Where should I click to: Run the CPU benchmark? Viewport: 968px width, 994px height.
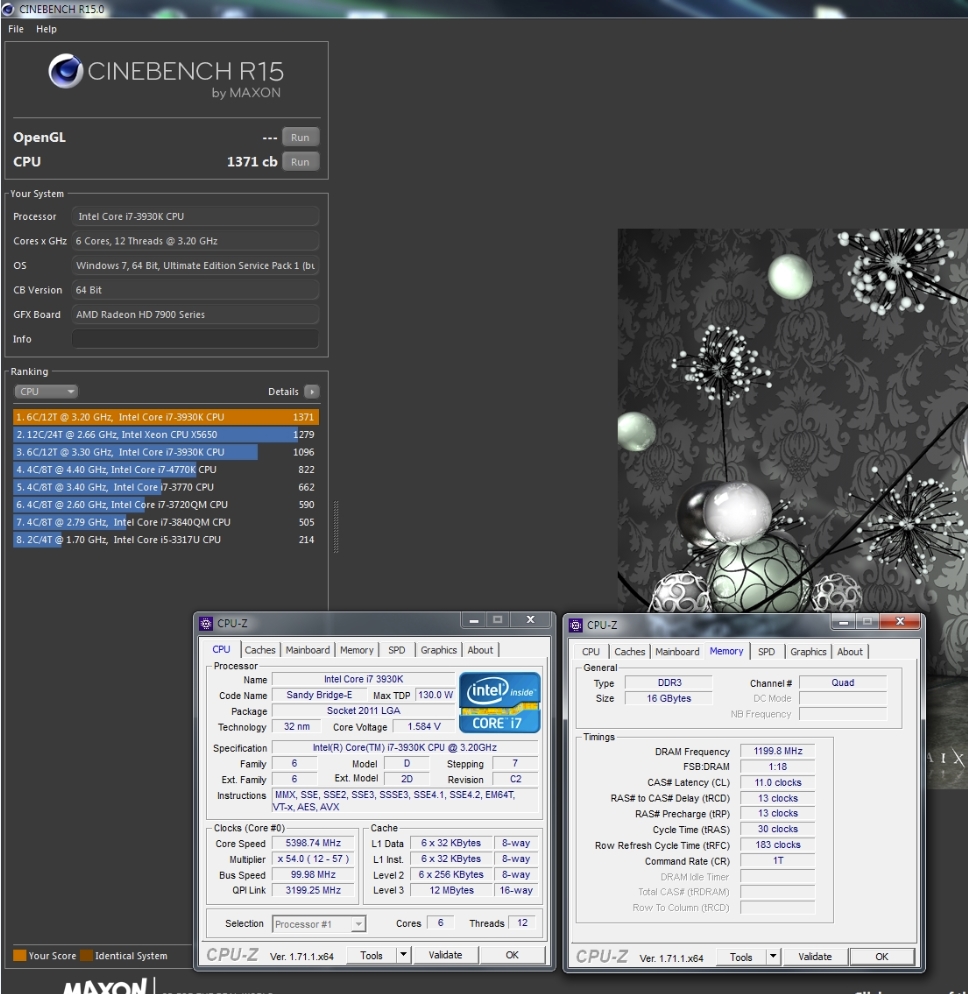300,162
